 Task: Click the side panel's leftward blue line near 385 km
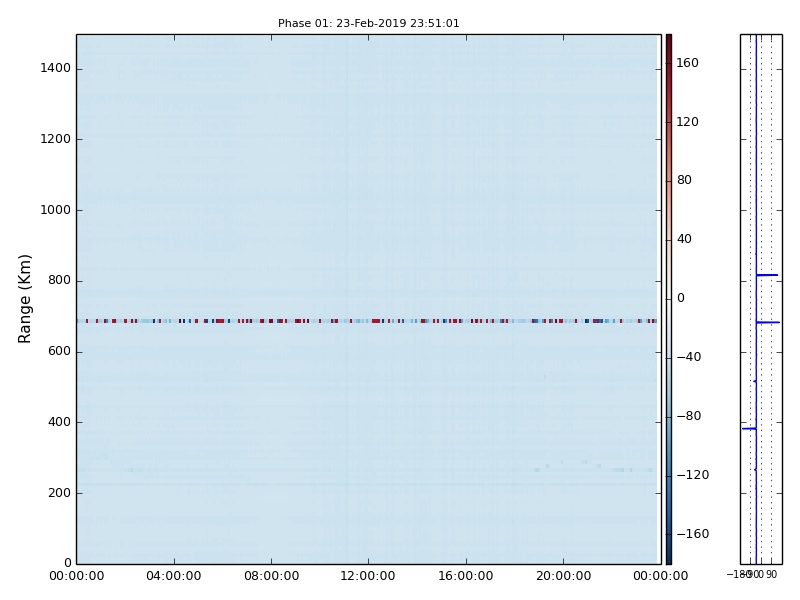coord(748,428)
